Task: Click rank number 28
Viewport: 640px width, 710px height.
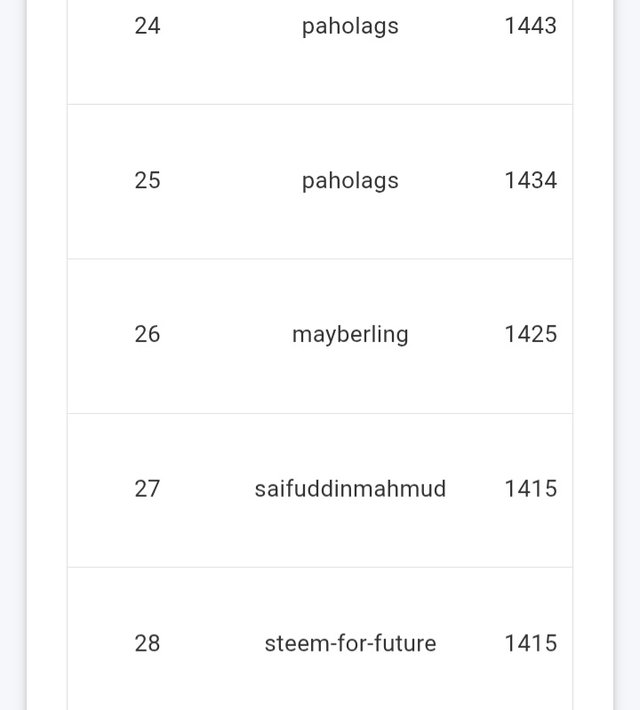Action: (147, 643)
